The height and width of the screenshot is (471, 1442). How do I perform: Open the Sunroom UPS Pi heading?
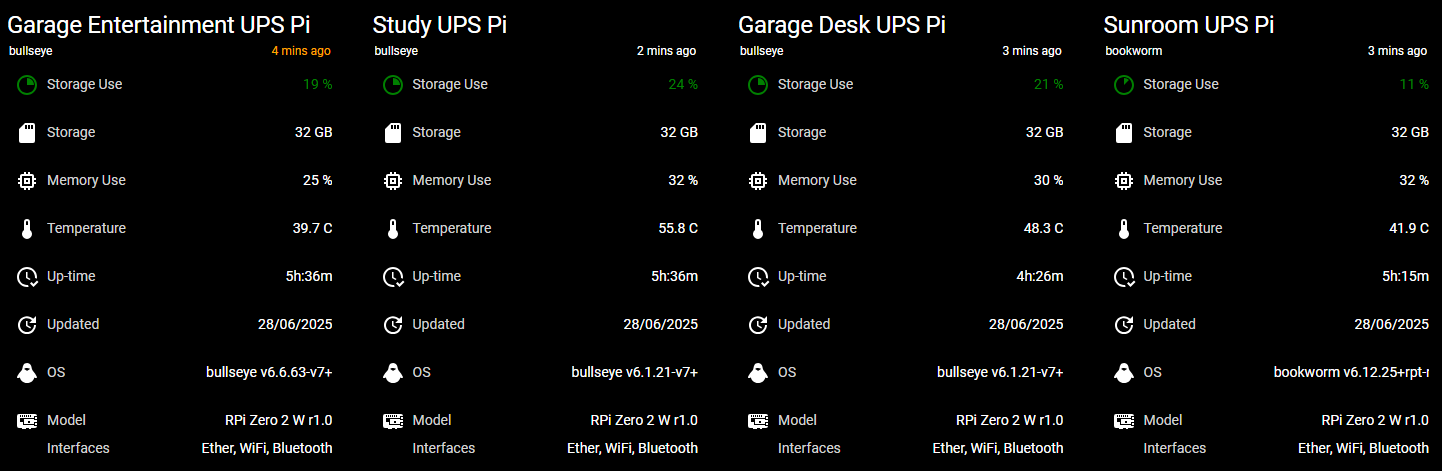pos(1188,25)
